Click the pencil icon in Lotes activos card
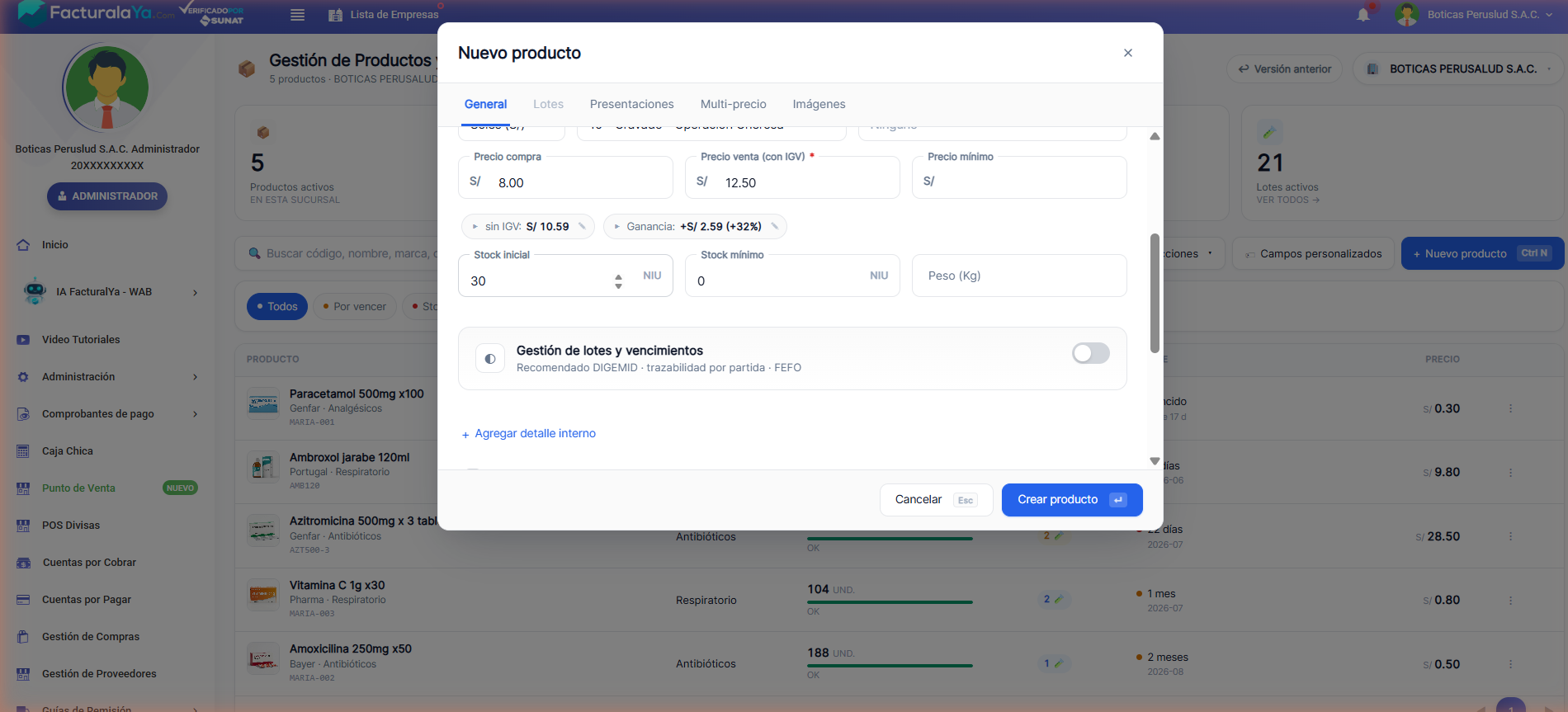This screenshot has height=712, width=1568. [1269, 132]
